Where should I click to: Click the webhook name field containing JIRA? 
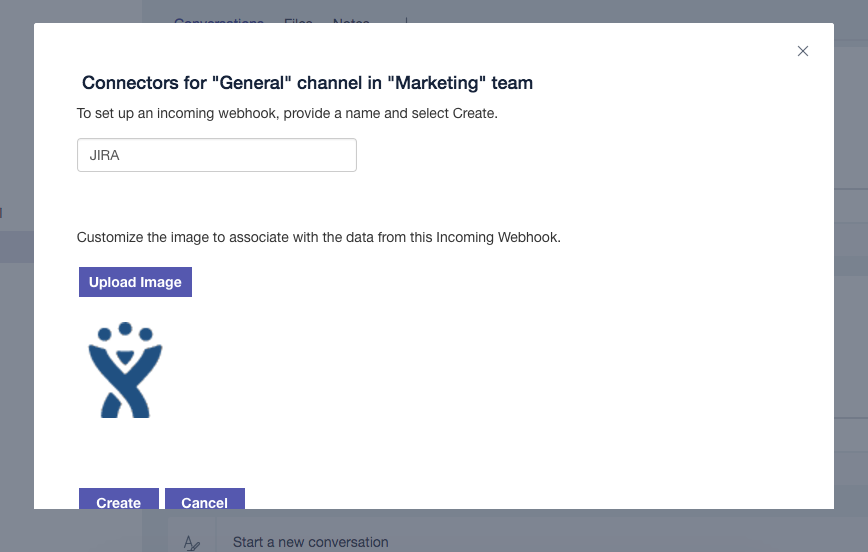pyautogui.click(x=216, y=155)
